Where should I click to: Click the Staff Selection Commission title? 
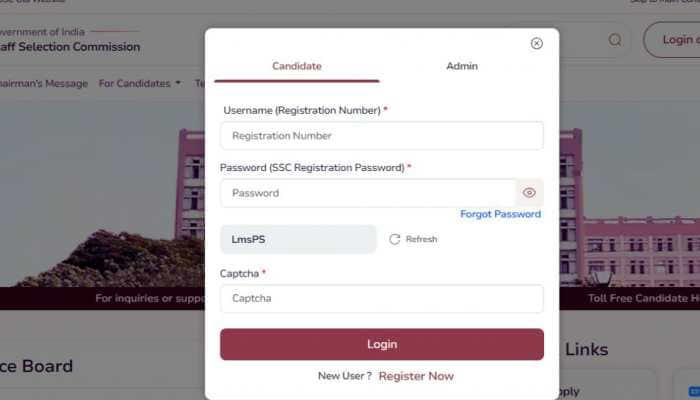[x=71, y=47]
